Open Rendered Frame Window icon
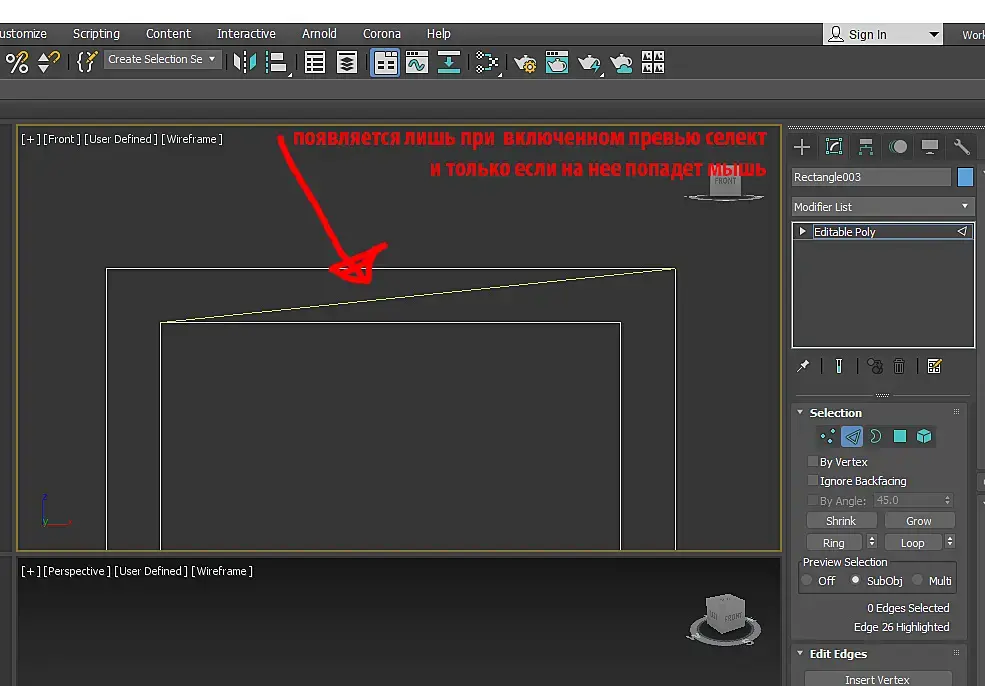The height and width of the screenshot is (686, 985). (x=557, y=62)
